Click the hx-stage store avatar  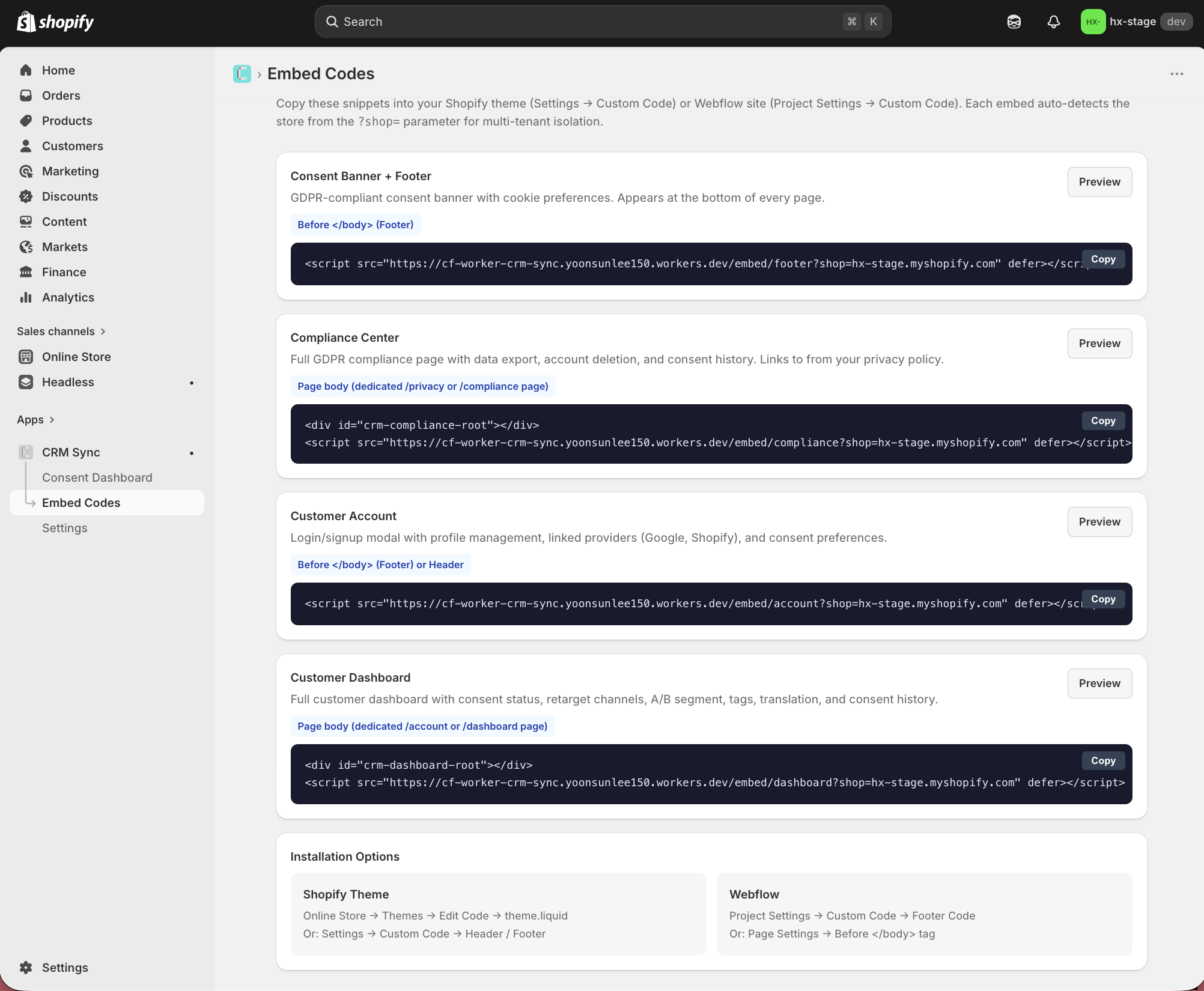pyautogui.click(x=1093, y=22)
